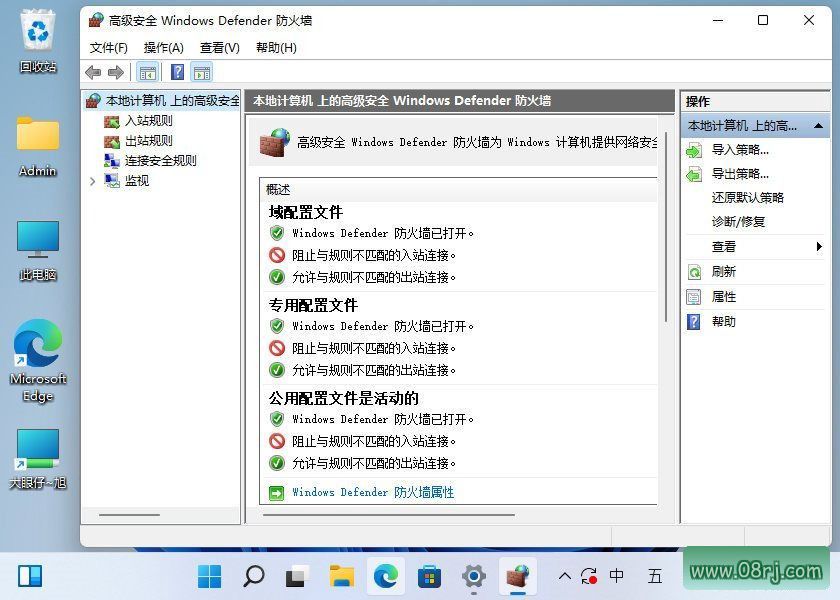Viewport: 840px width, 600px height.
Task: Select 出站规则 in the tree
Action: [148, 141]
